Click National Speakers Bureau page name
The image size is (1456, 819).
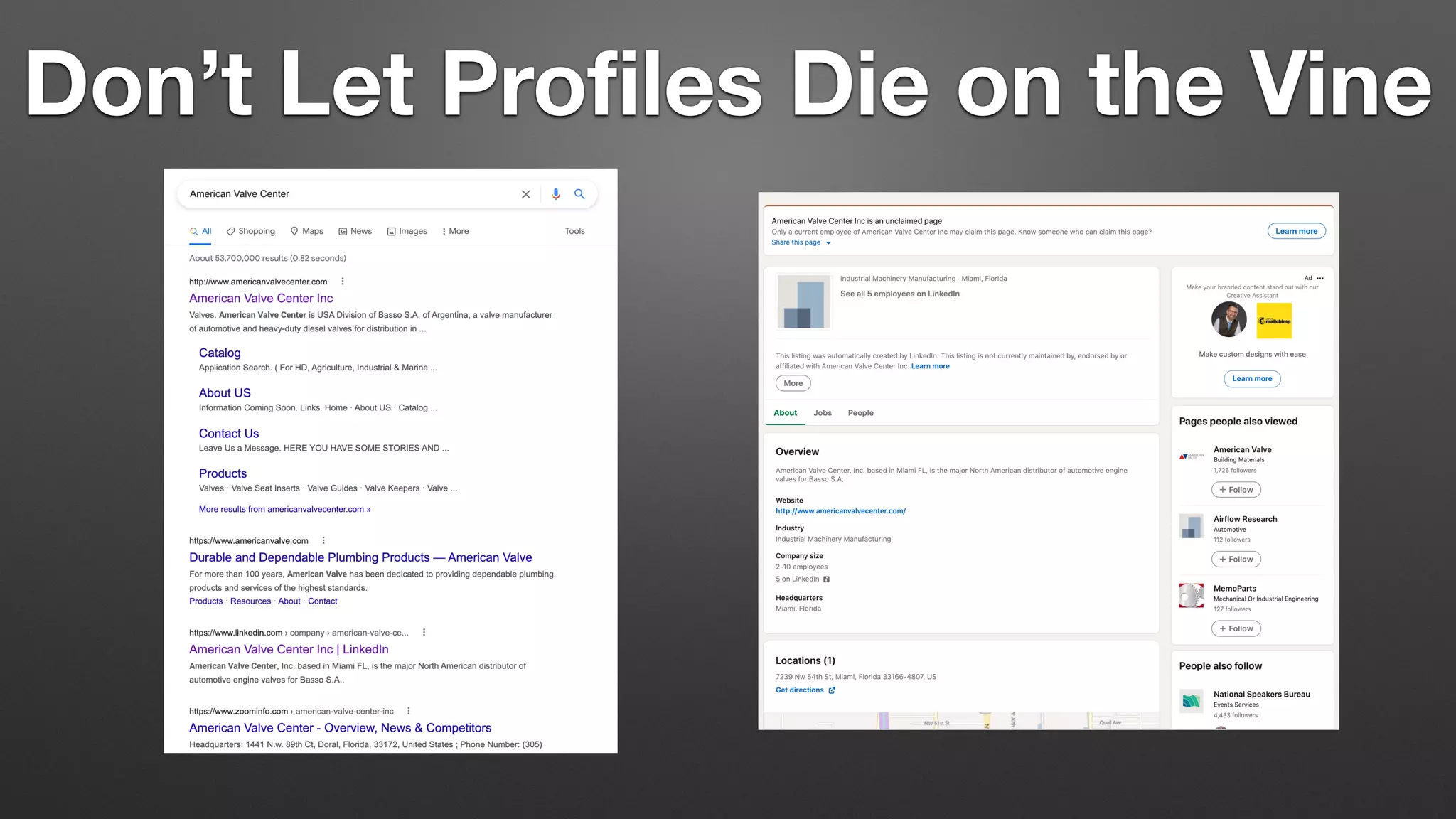pyautogui.click(x=1261, y=695)
